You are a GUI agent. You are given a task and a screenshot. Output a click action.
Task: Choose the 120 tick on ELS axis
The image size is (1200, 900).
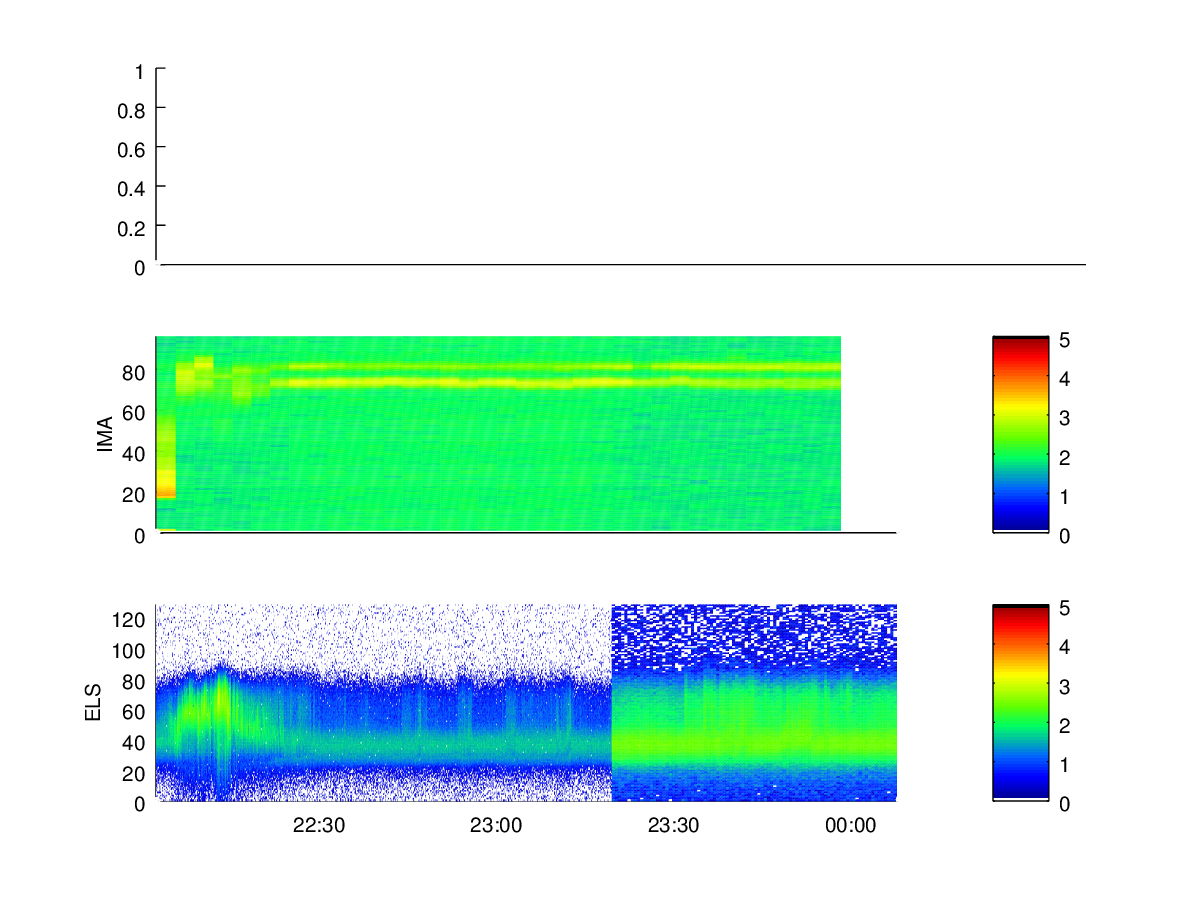point(131,620)
